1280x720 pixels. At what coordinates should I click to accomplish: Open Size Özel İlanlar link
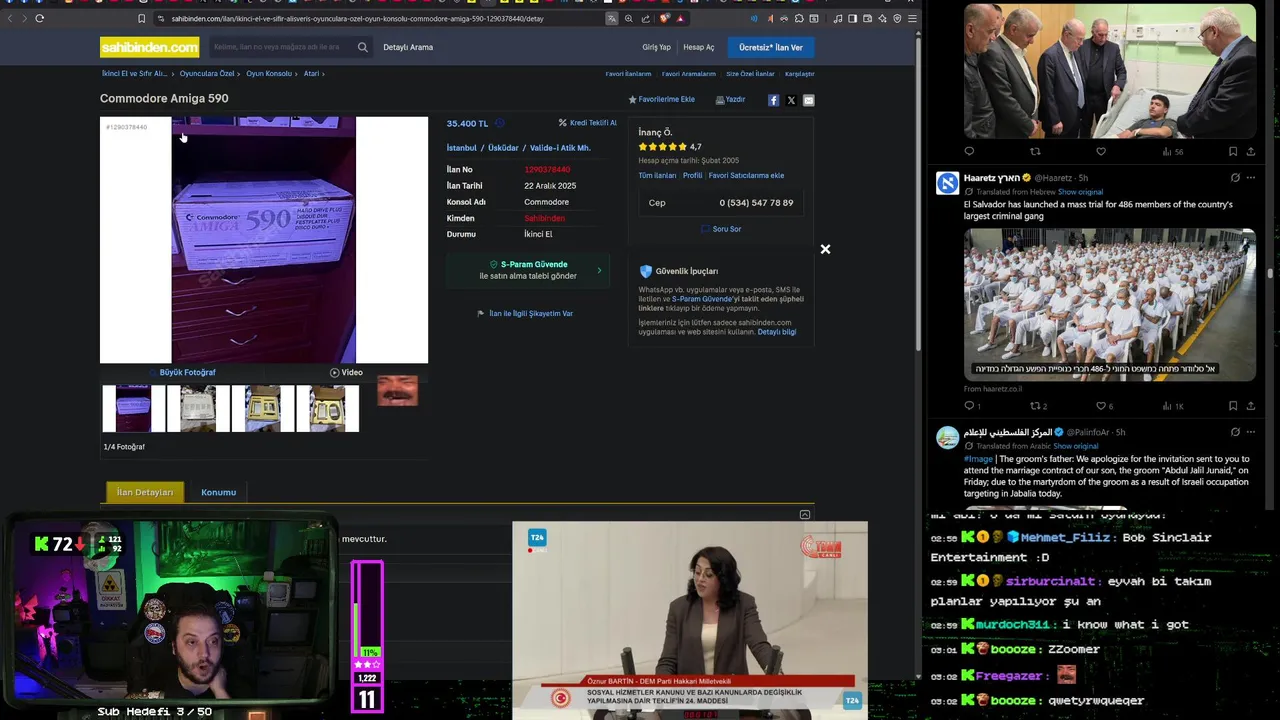(750, 74)
